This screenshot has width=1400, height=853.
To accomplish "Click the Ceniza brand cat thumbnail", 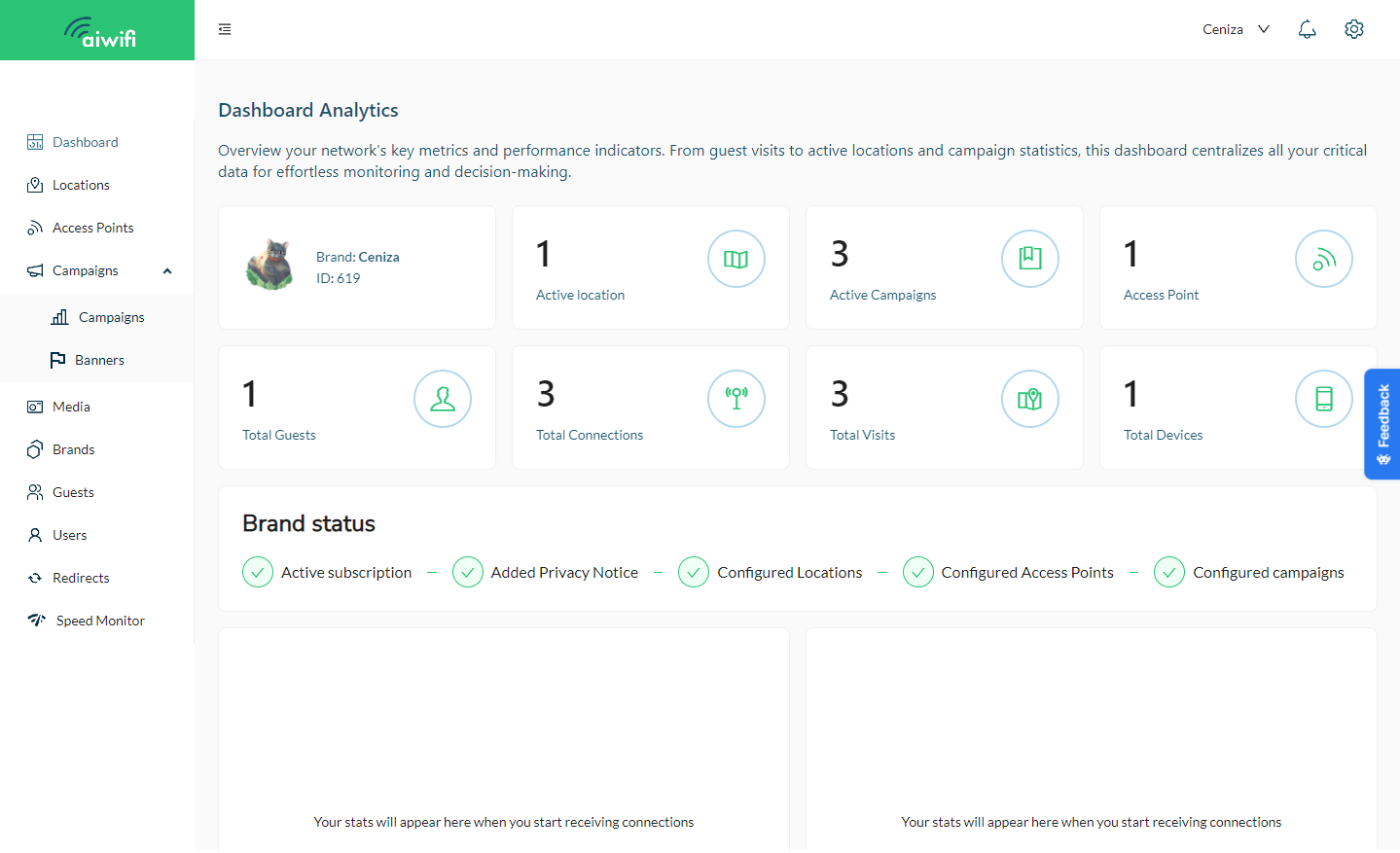I will click(270, 266).
